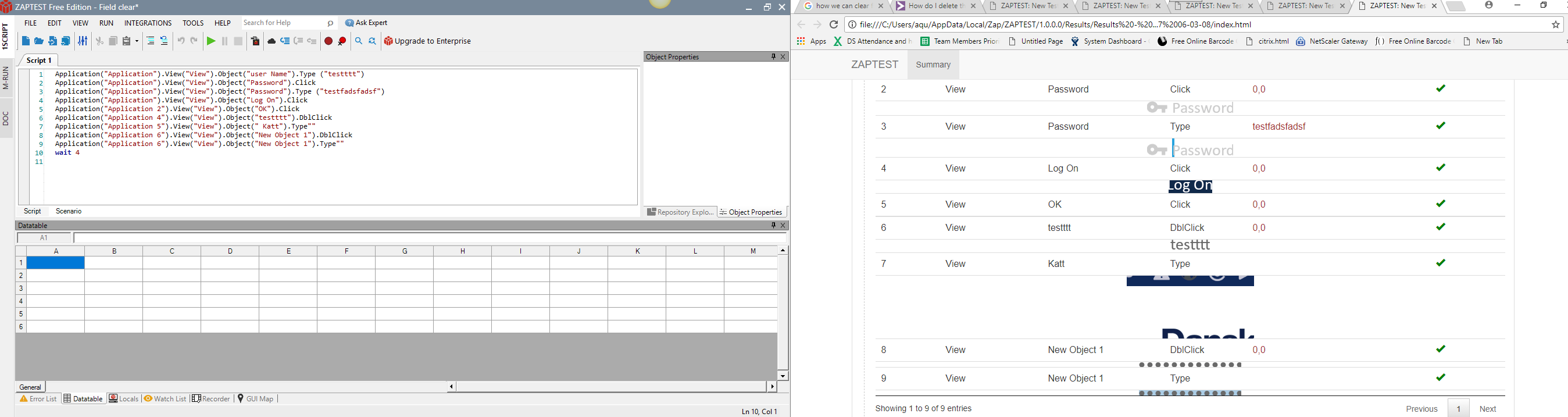Close the Object Properties panel
Image resolution: width=1568 pixels, height=417 pixels.
783,56
